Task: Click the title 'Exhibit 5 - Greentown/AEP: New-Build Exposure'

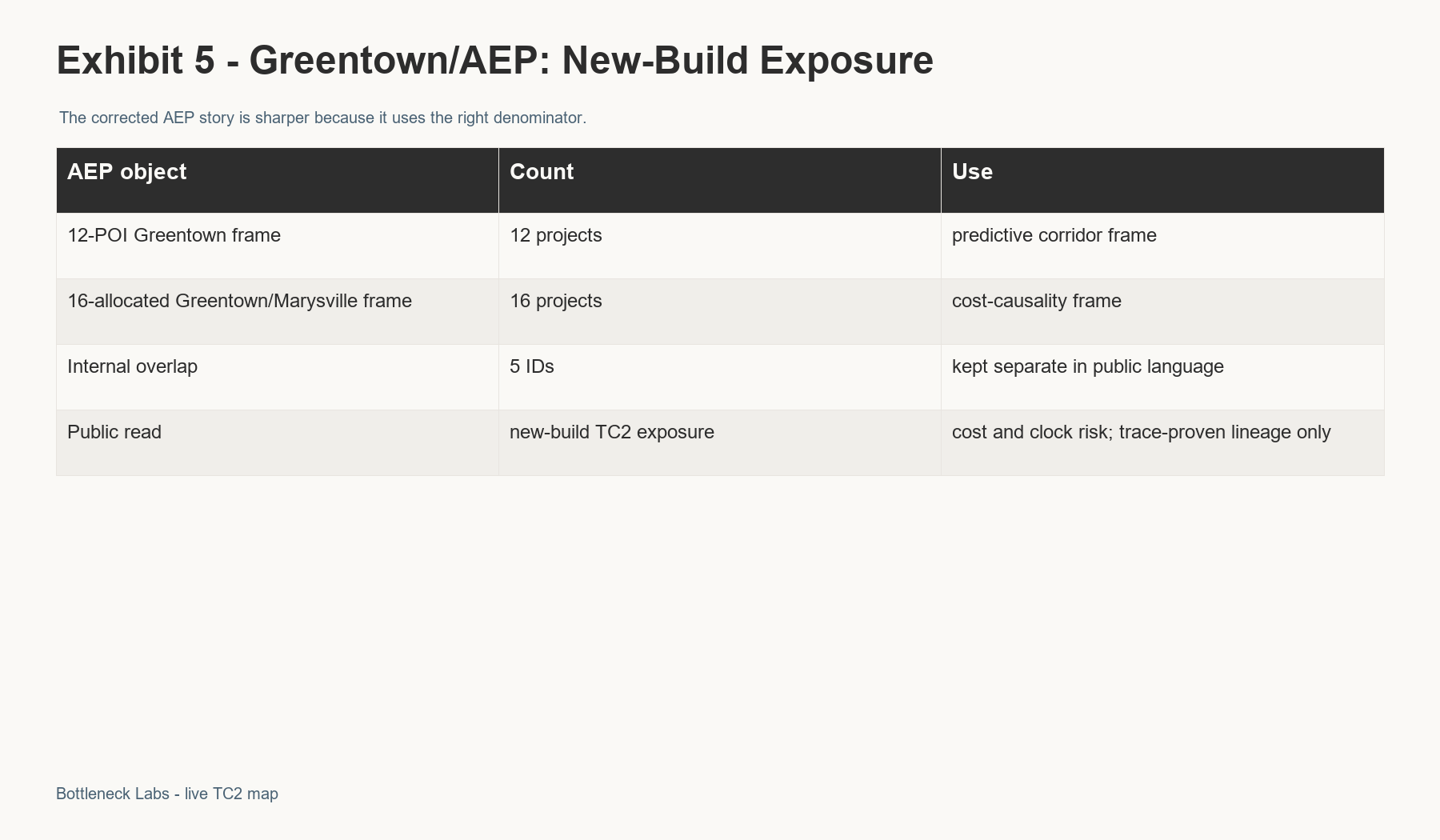Action: coord(494,61)
